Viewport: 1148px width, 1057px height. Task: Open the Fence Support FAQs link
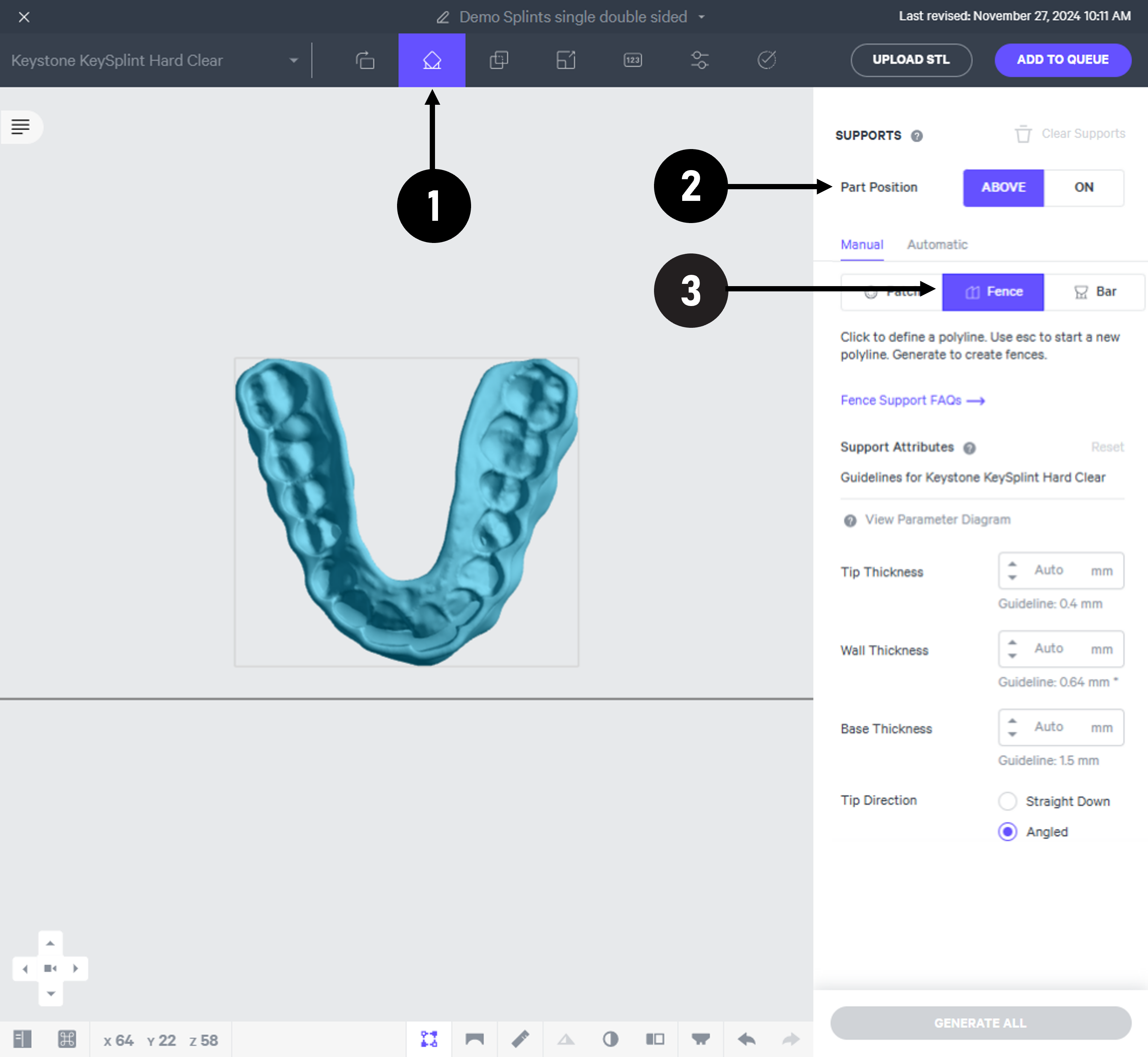point(913,400)
